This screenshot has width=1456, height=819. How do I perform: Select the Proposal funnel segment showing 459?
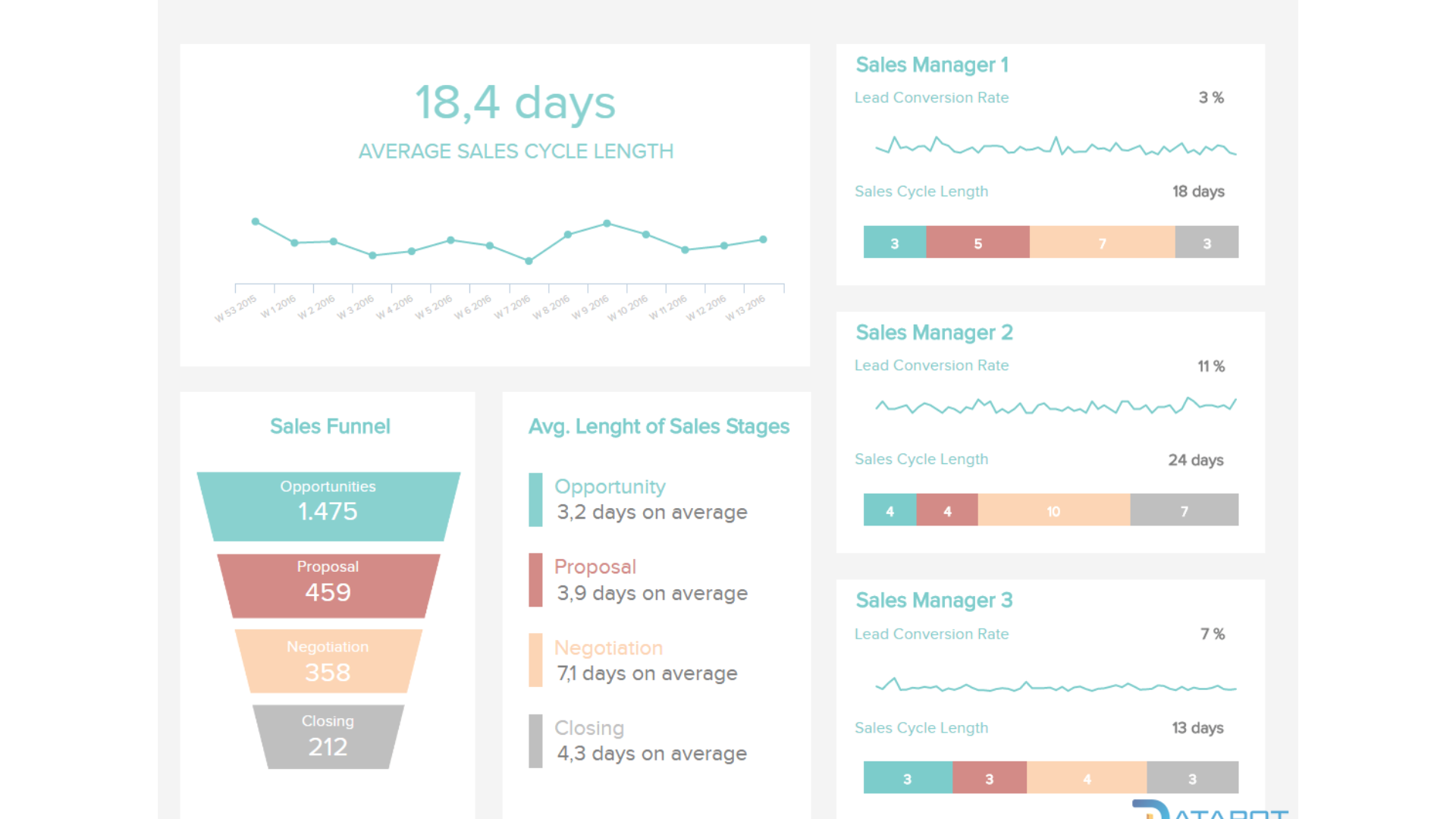(328, 584)
